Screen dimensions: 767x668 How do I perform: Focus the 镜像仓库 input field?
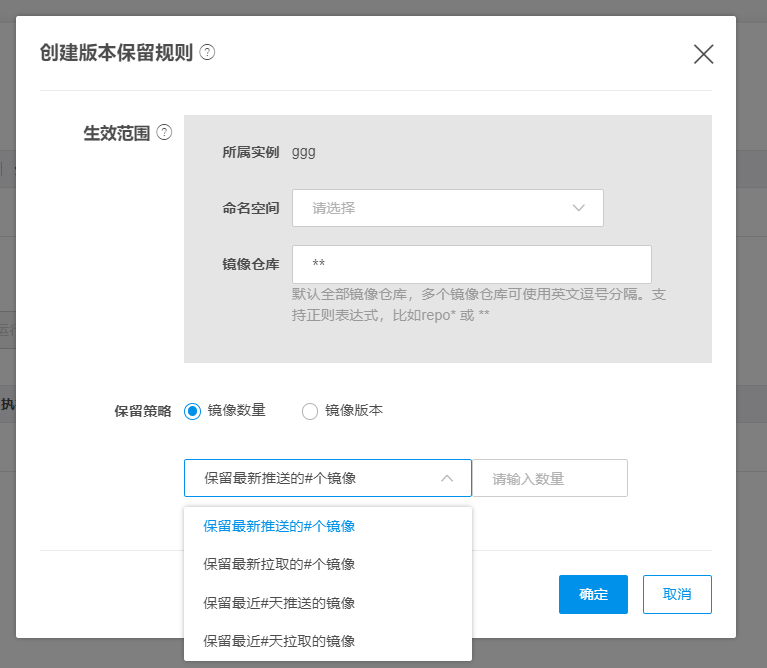click(471, 264)
